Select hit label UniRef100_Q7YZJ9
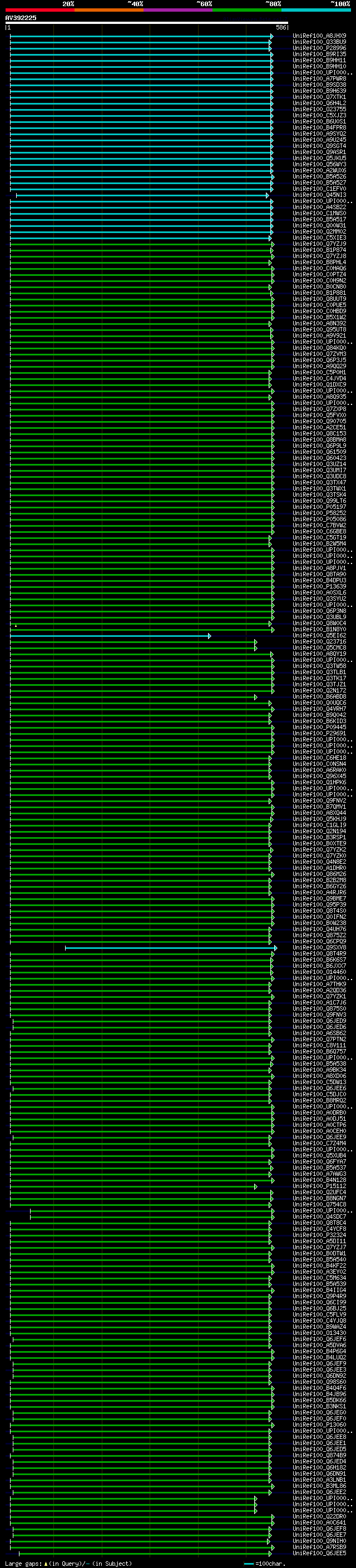 click(x=319, y=244)
